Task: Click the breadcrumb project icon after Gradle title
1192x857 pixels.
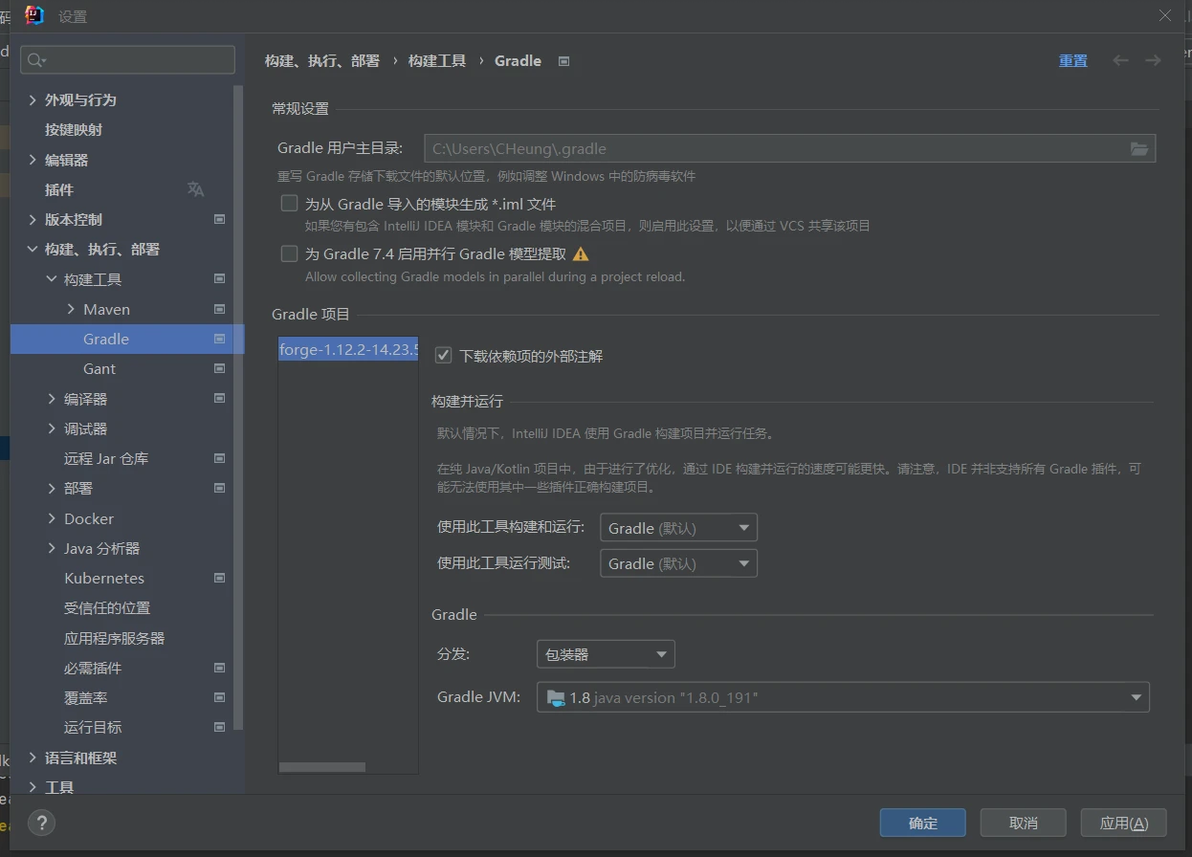Action: (x=564, y=62)
